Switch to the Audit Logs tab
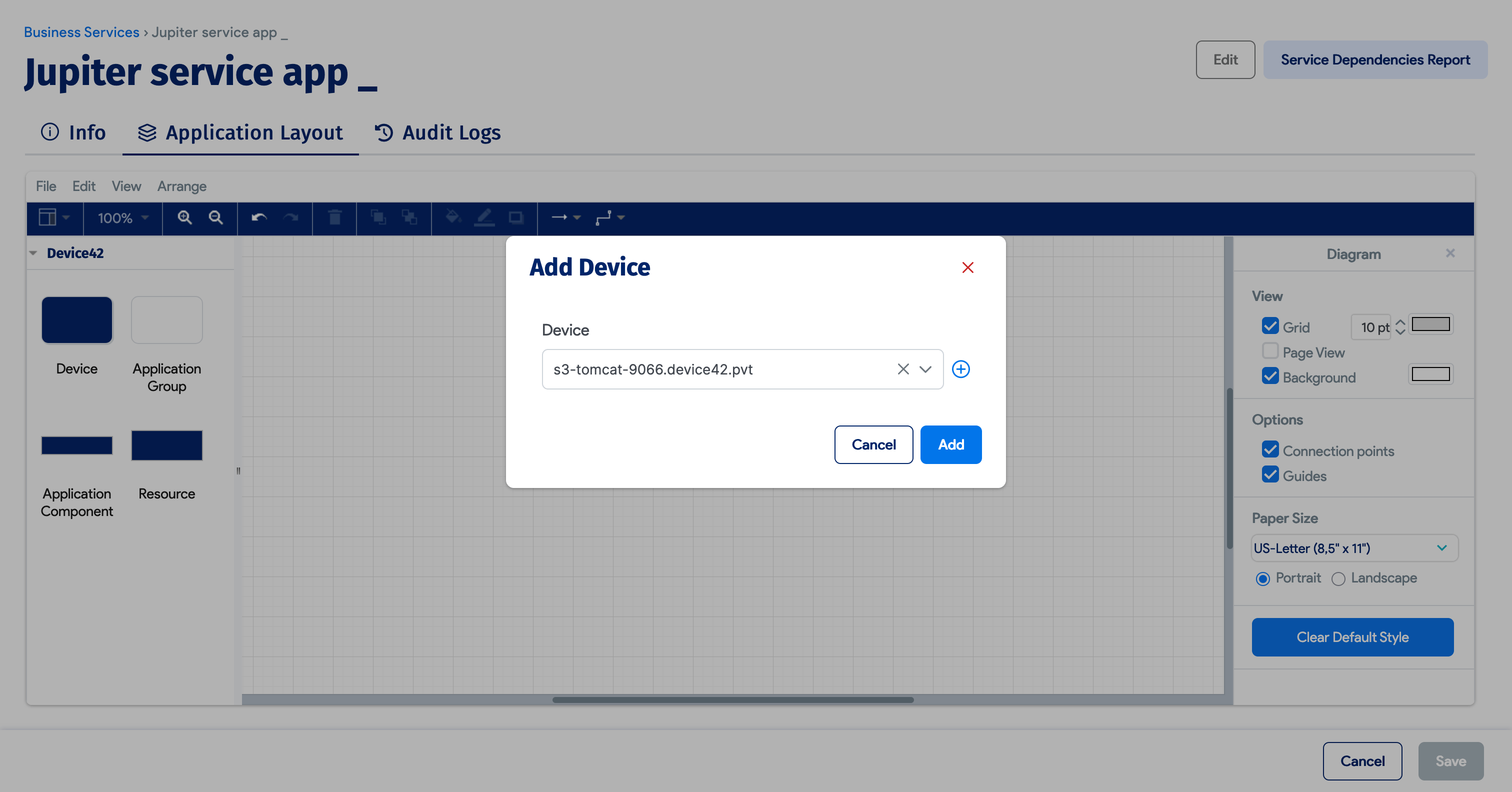 (438, 132)
